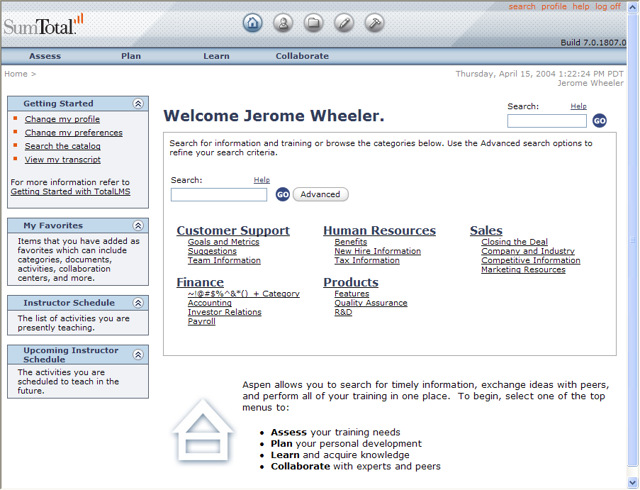The image size is (640, 490).
Task: Open Benefits link
Action: [351, 242]
